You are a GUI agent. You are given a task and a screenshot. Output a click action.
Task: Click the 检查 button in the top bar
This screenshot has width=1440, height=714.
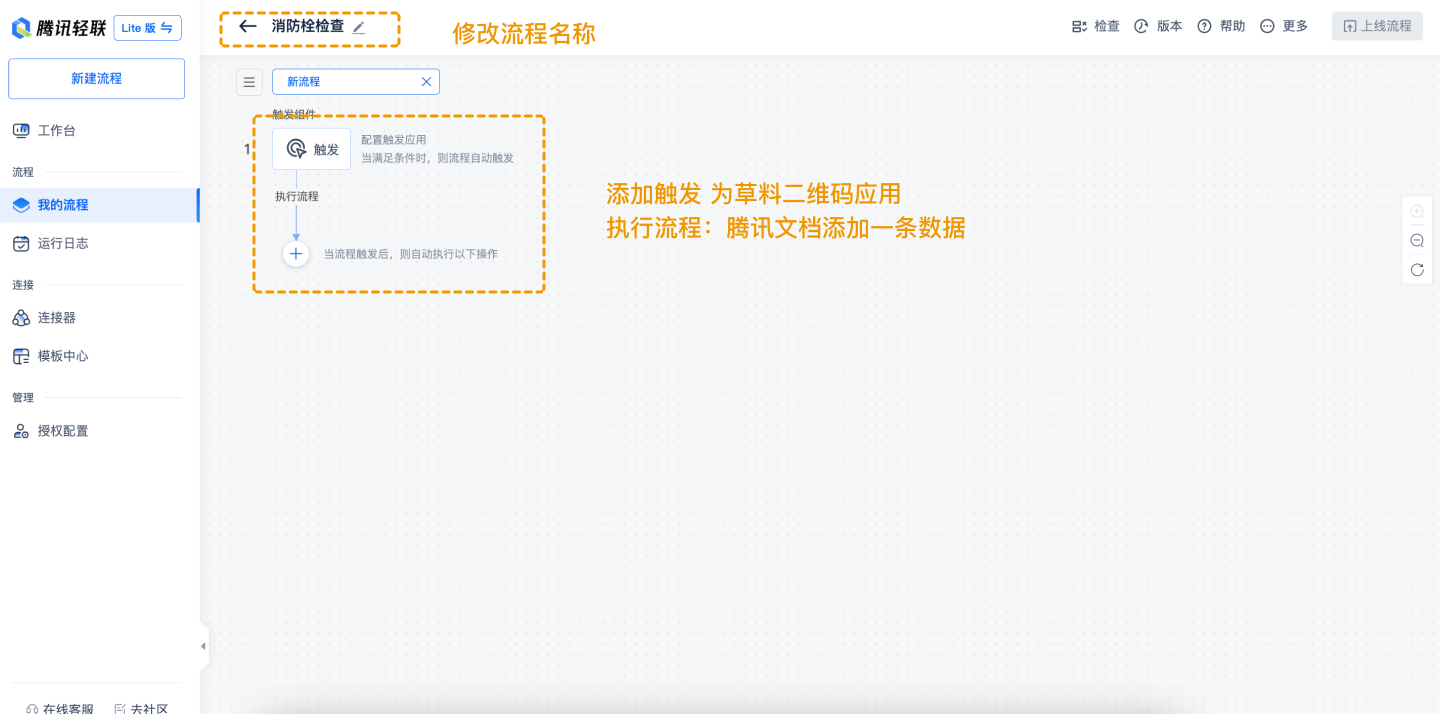[1096, 26]
